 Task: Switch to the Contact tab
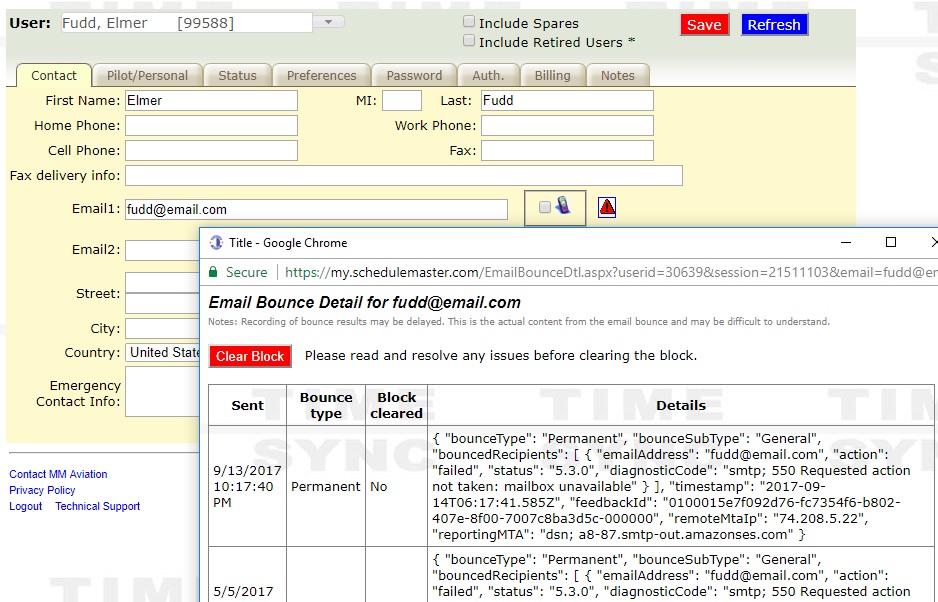click(x=54, y=75)
